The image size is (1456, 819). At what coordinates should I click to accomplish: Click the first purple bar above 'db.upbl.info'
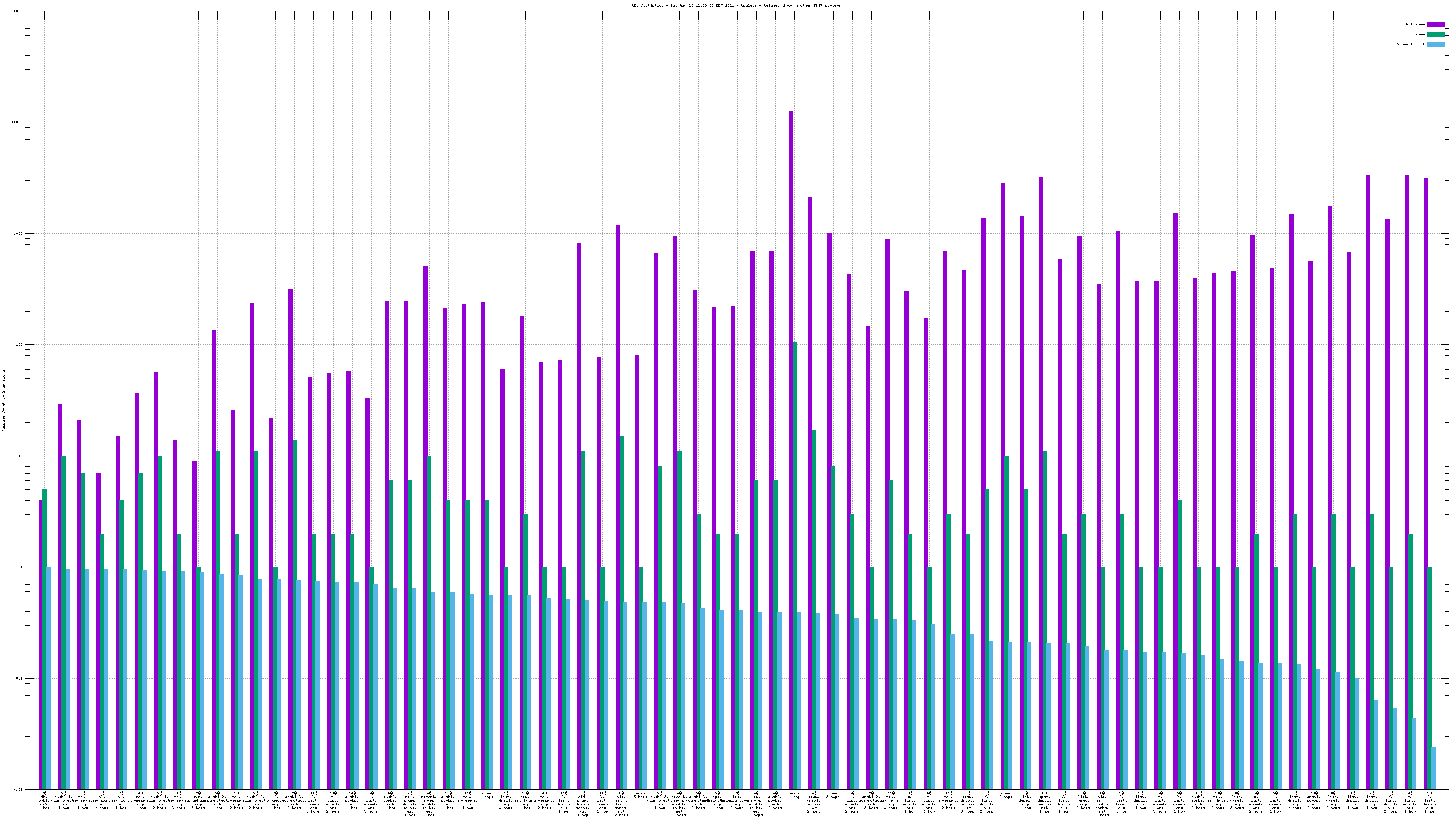tap(40, 644)
